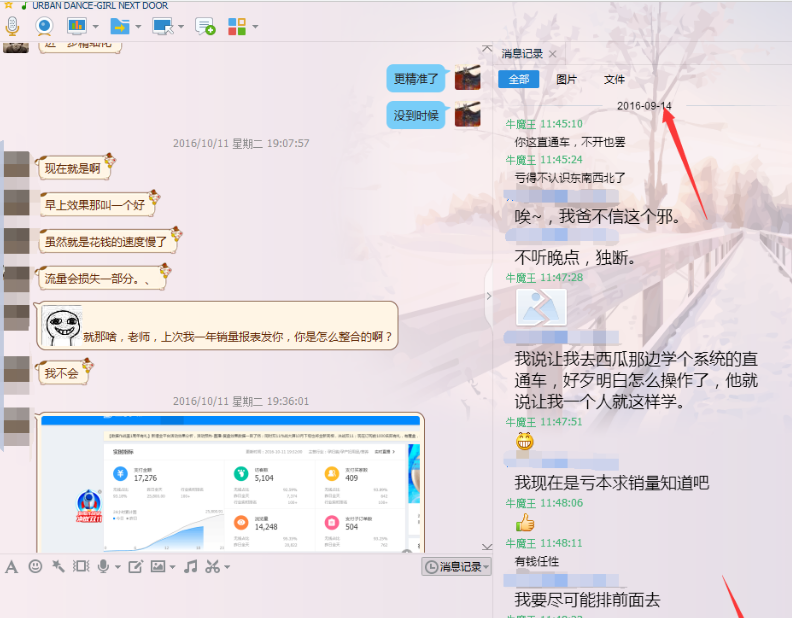Click the magic emoticon wand icon

click(58, 566)
